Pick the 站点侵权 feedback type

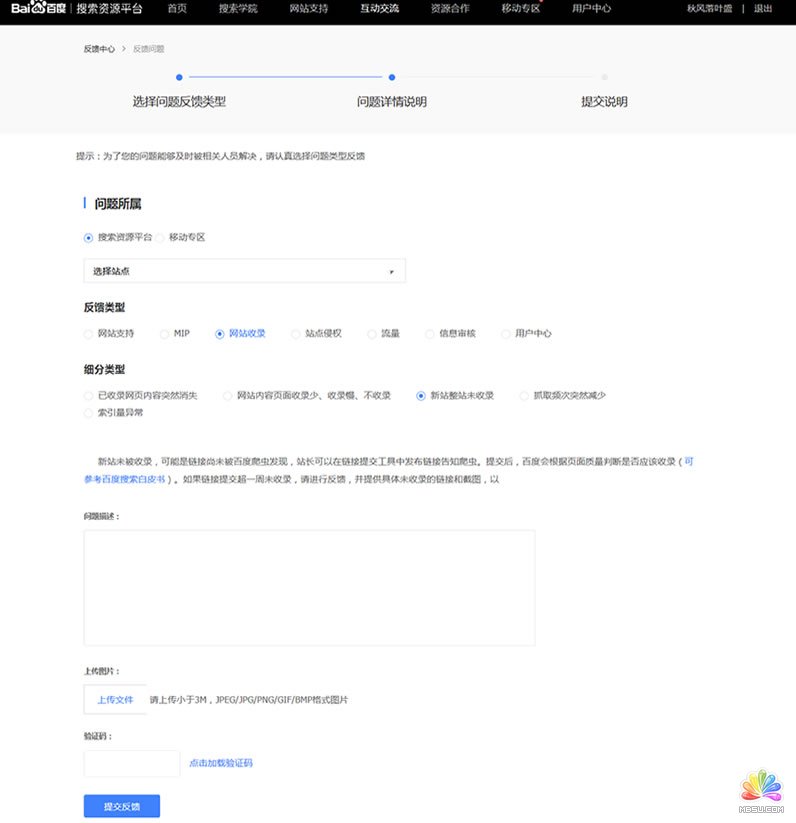click(296, 334)
